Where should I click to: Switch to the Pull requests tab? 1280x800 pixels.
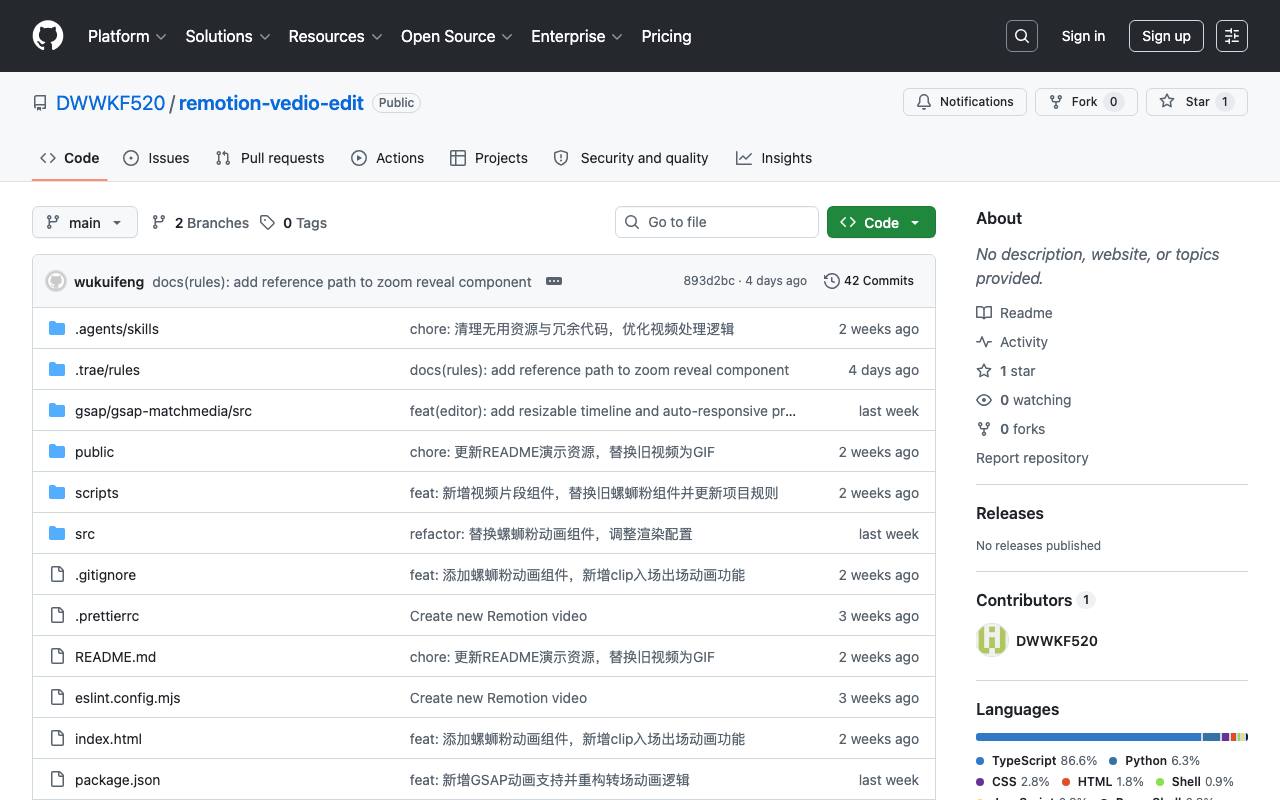270,158
